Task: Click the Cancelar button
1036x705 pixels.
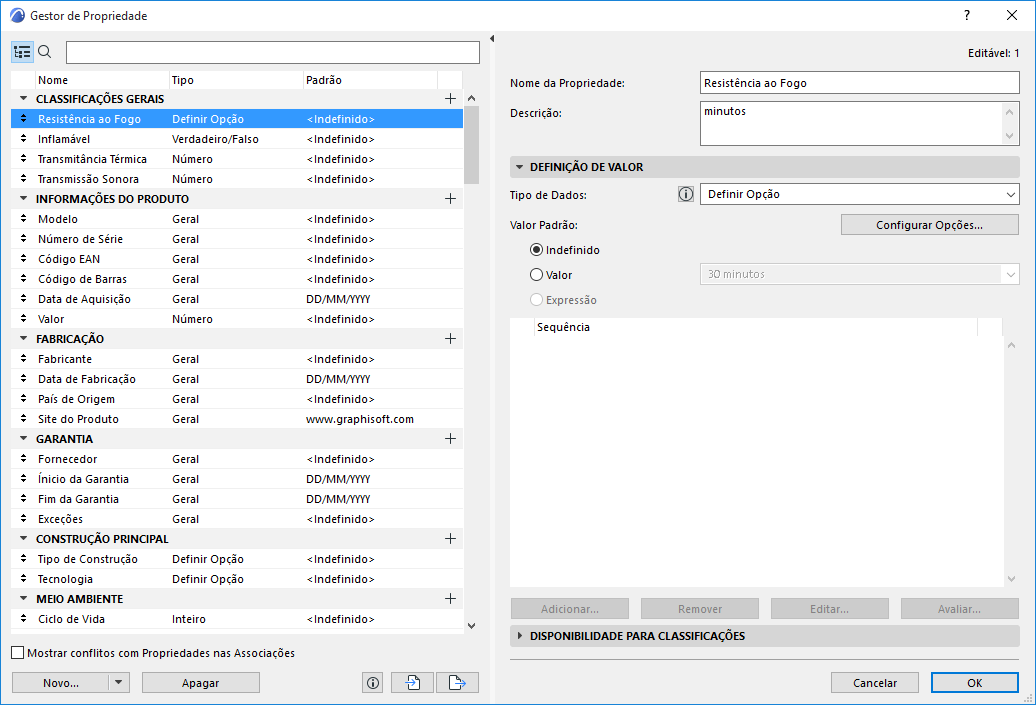Action: [x=875, y=683]
